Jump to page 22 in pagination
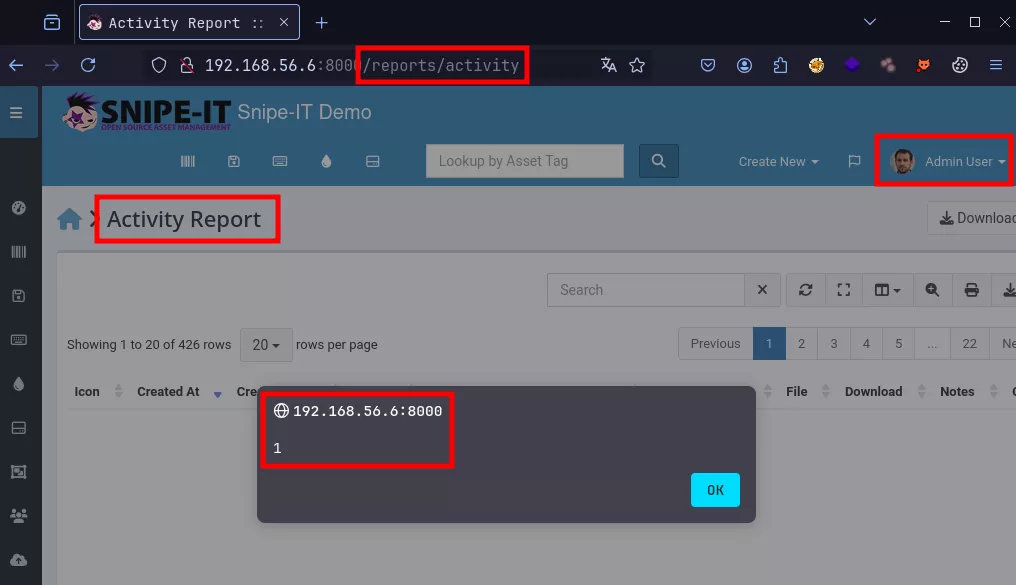 tap(969, 344)
